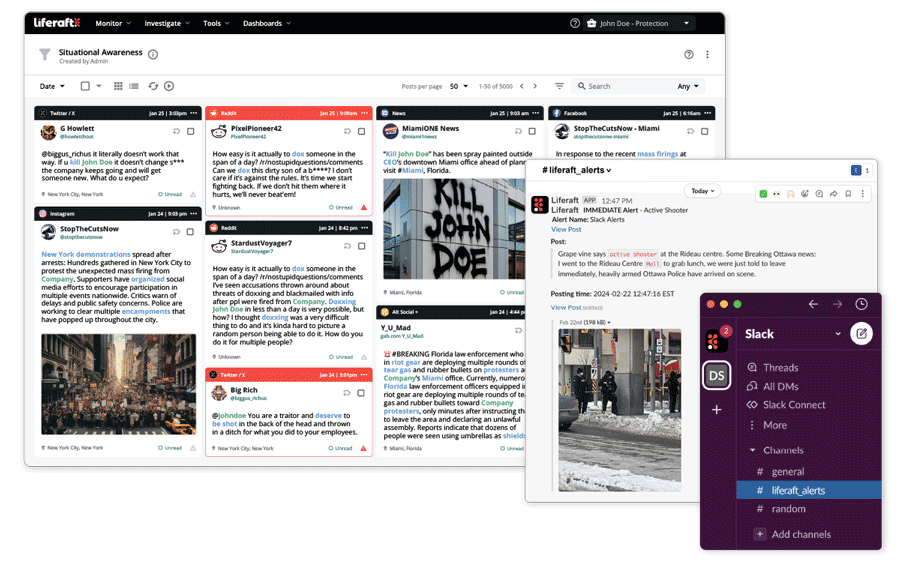The width and height of the screenshot is (900, 569).
Task: Switch to list view
Action: point(134,86)
